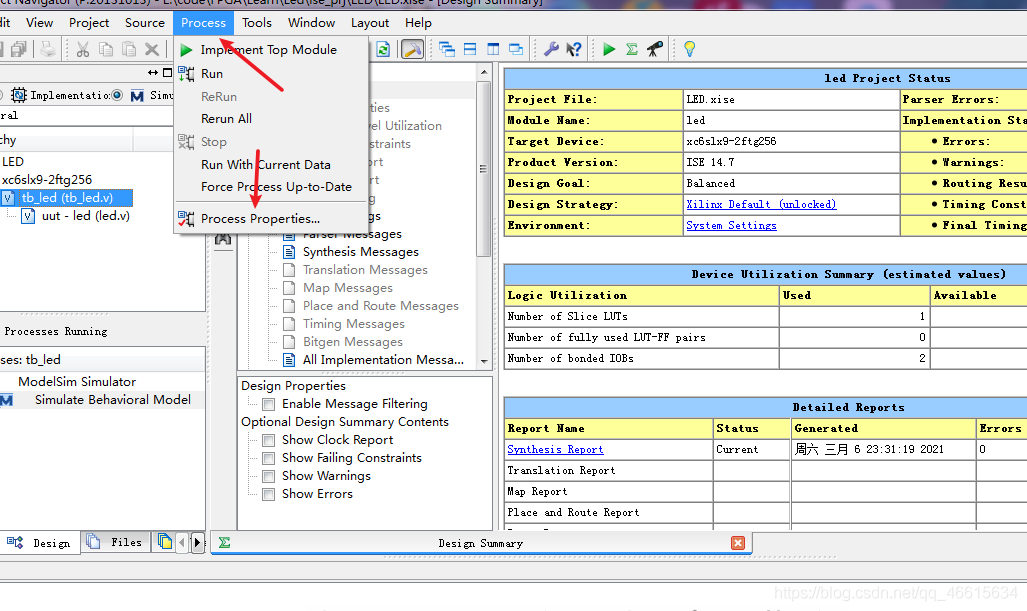The width and height of the screenshot is (1027, 611).
Task: Open the View menu
Action: 39,23
